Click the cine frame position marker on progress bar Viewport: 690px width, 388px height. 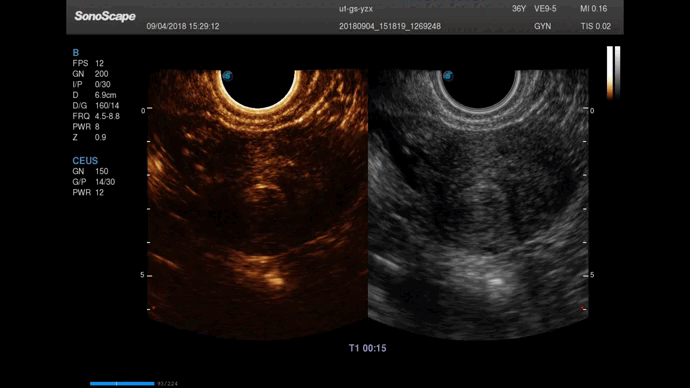tap(117, 384)
